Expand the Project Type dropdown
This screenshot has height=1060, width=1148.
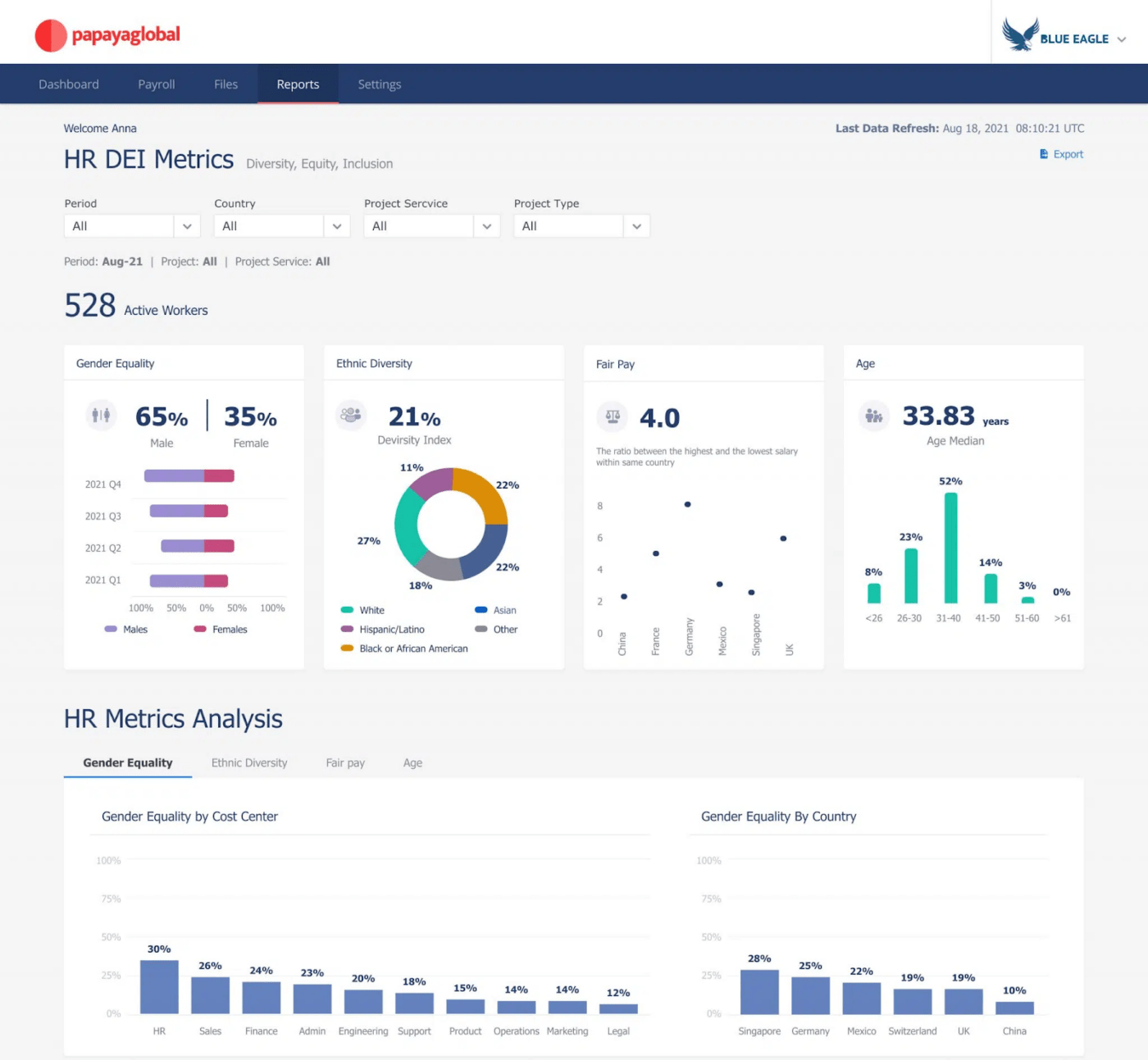(x=582, y=226)
